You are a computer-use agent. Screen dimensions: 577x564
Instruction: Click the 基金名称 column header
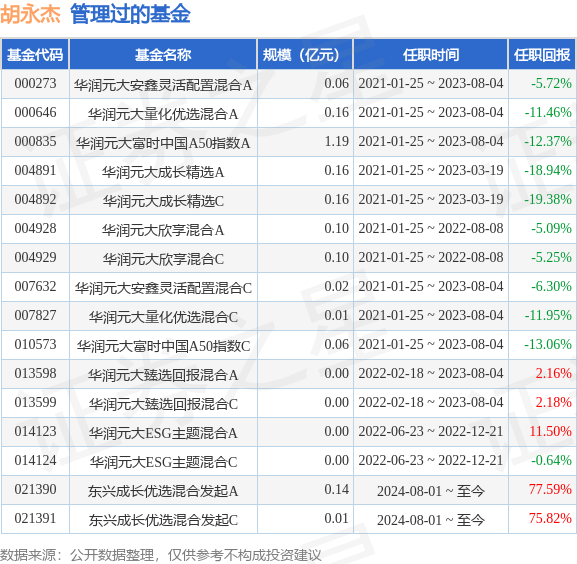163,54
